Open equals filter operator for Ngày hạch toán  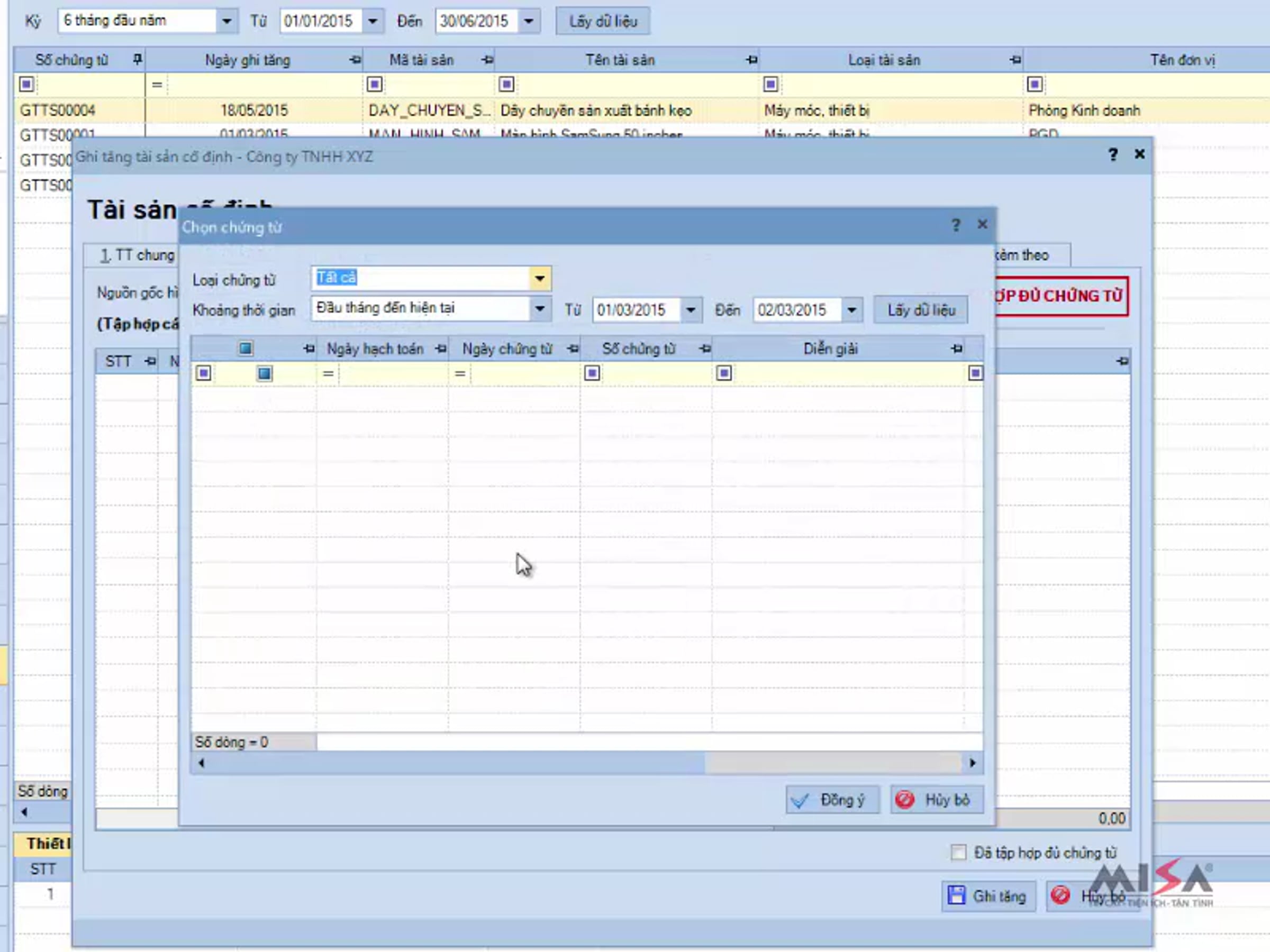[329, 373]
